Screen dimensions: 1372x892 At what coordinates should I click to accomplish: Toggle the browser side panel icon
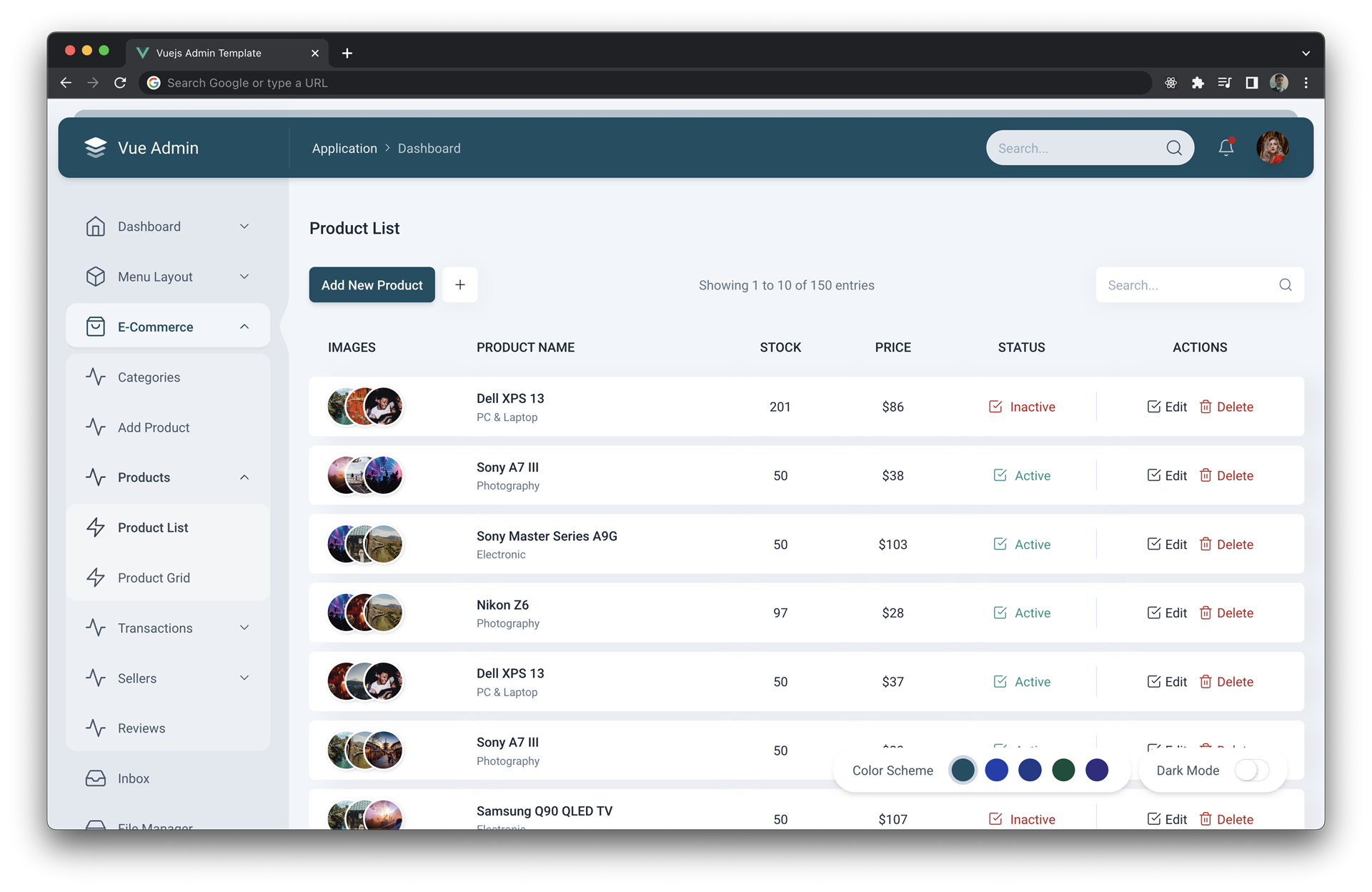tap(1251, 83)
